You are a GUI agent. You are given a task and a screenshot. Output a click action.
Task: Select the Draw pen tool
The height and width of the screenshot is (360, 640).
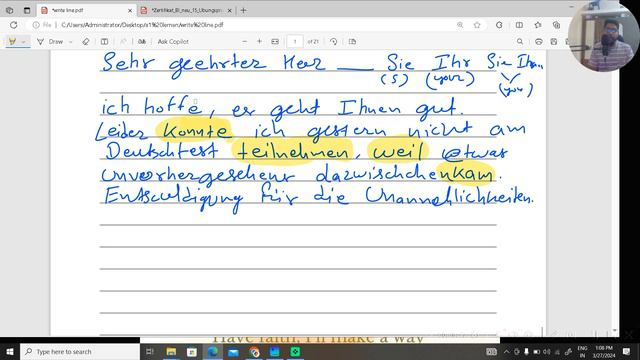click(x=51, y=42)
